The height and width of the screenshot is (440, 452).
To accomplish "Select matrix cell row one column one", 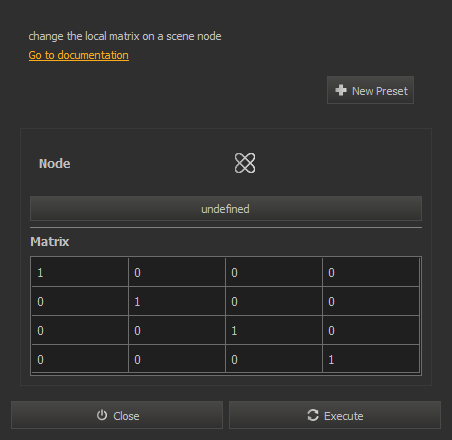I will click(80, 272).
